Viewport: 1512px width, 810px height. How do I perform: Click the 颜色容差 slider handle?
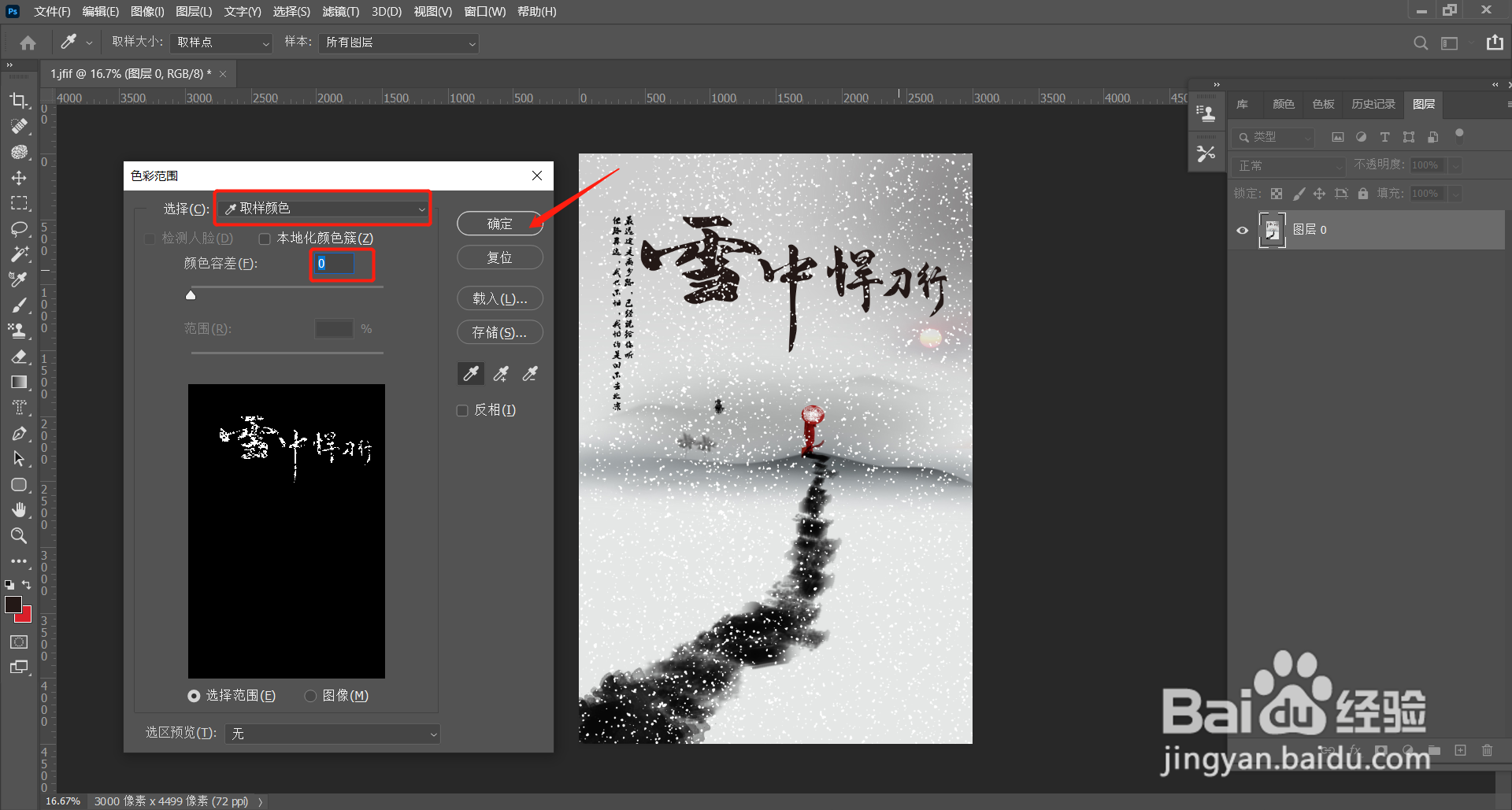191,295
